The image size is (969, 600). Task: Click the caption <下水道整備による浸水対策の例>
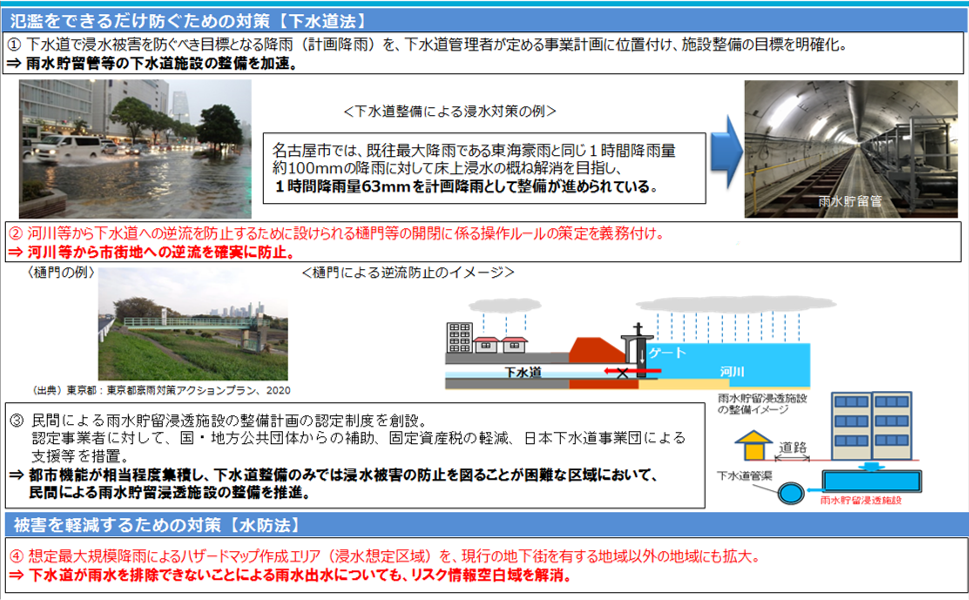pos(450,111)
